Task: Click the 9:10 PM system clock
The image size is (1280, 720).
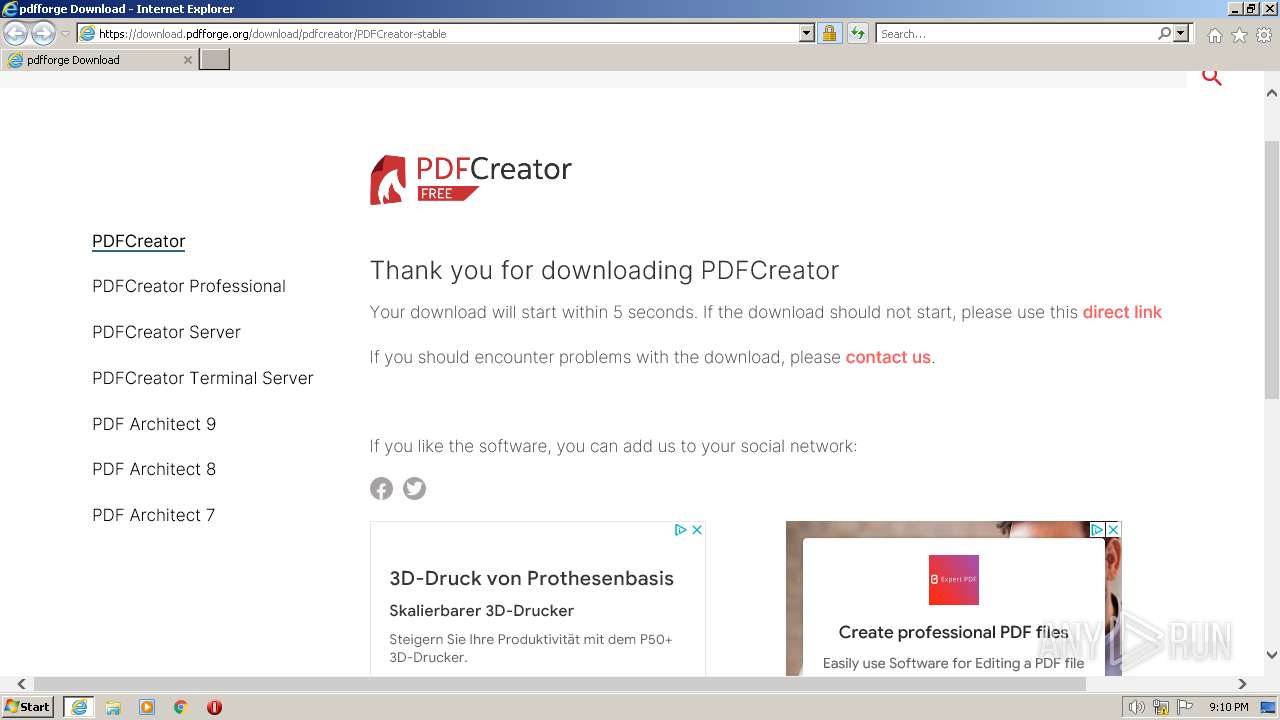Action: tap(1229, 707)
